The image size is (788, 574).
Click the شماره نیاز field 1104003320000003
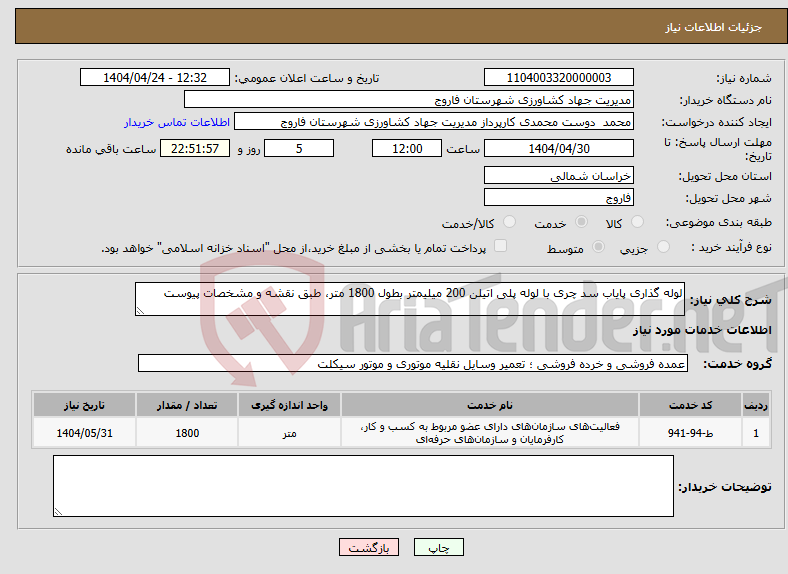(x=558, y=77)
